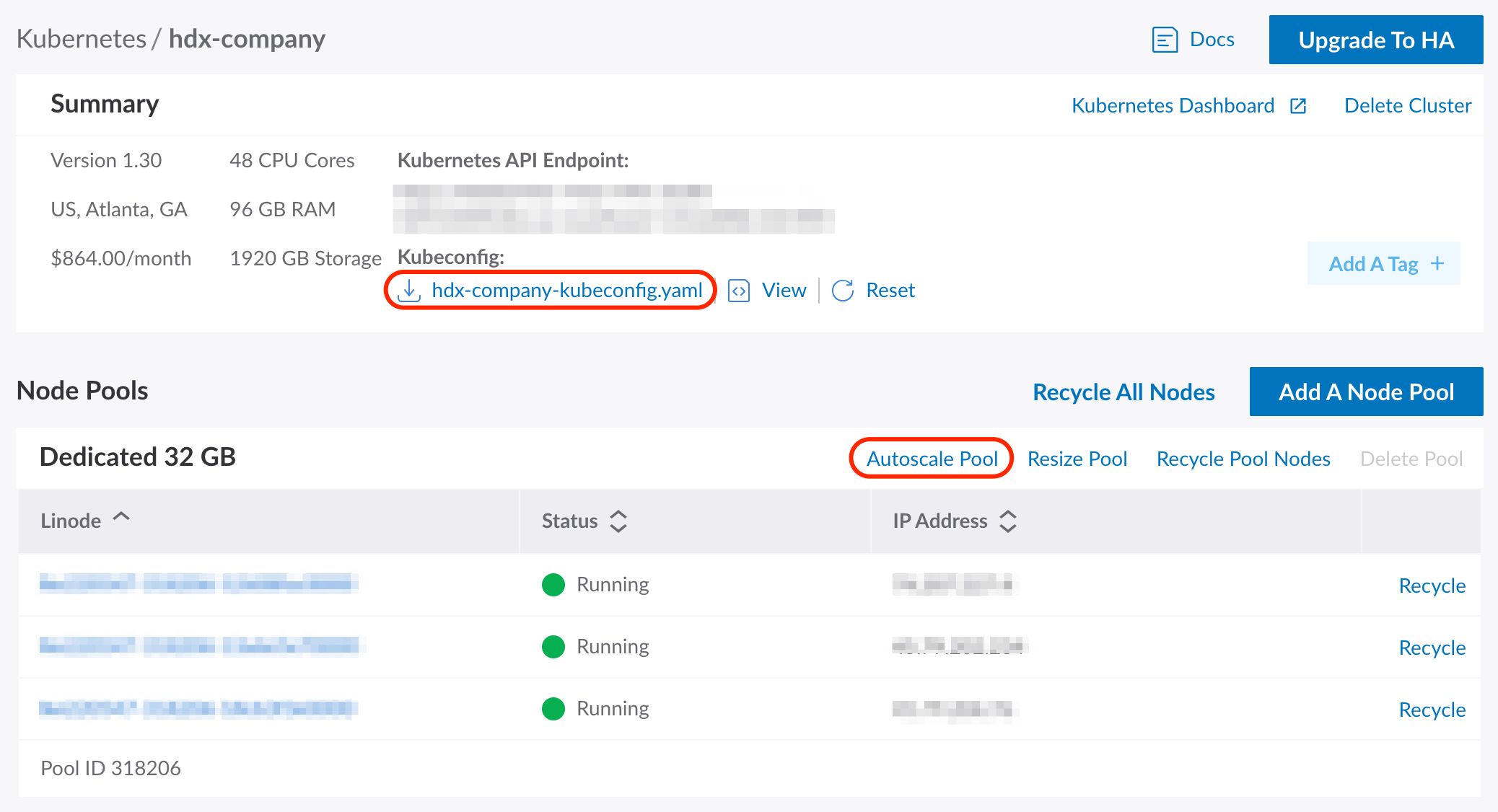
Task: Click Recycle Pool Nodes link
Action: click(x=1243, y=459)
